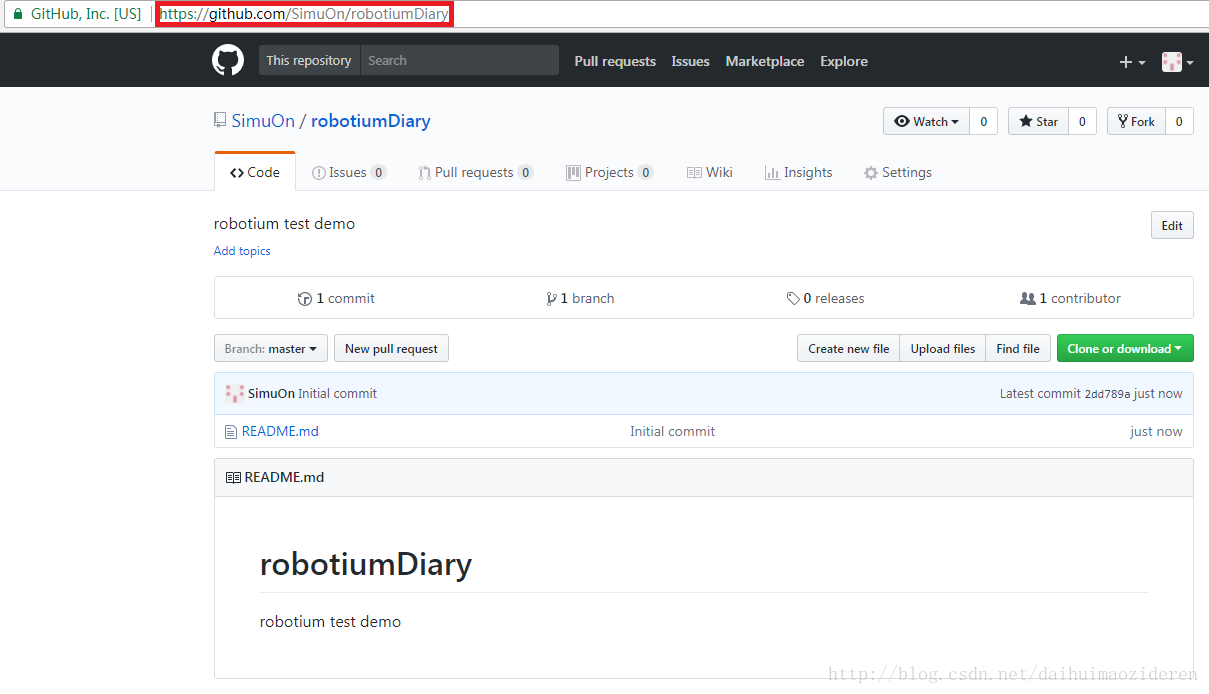Click the This repository search scope label

(x=309, y=60)
